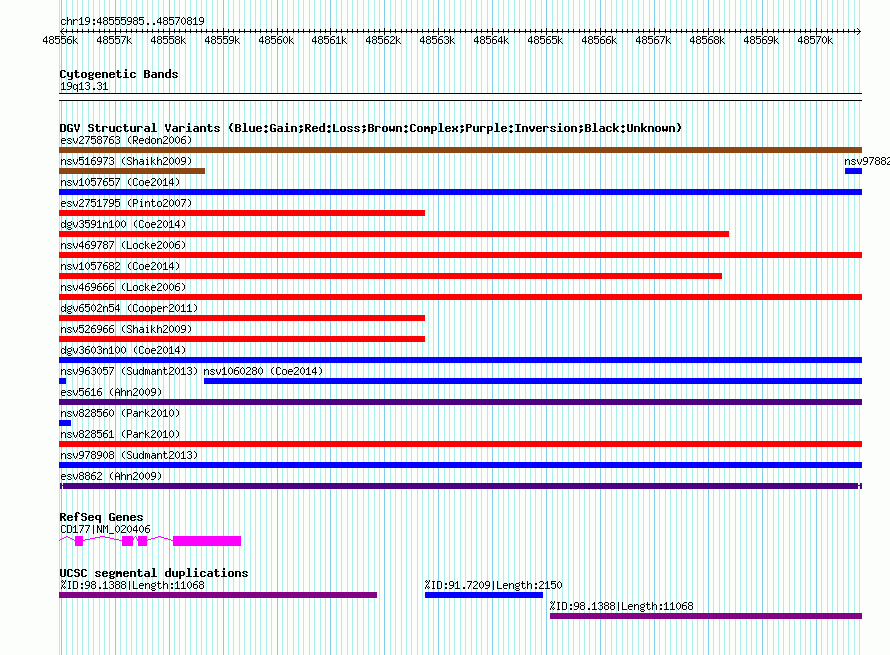Screen dimensions: 890x655
Task: Click the small nsv828560 blue bar
Action: coord(65,423)
